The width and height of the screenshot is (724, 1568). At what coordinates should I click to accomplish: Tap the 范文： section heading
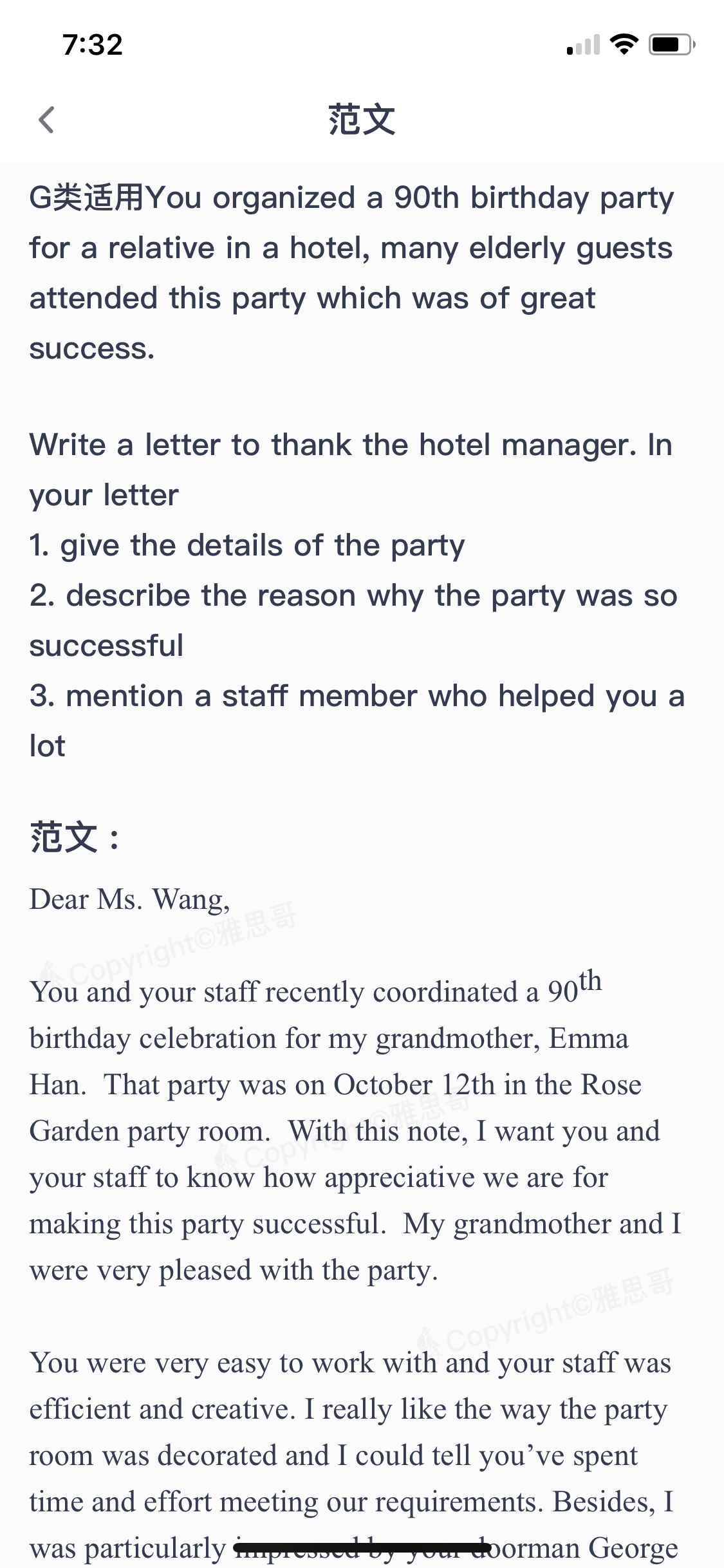click(x=75, y=837)
